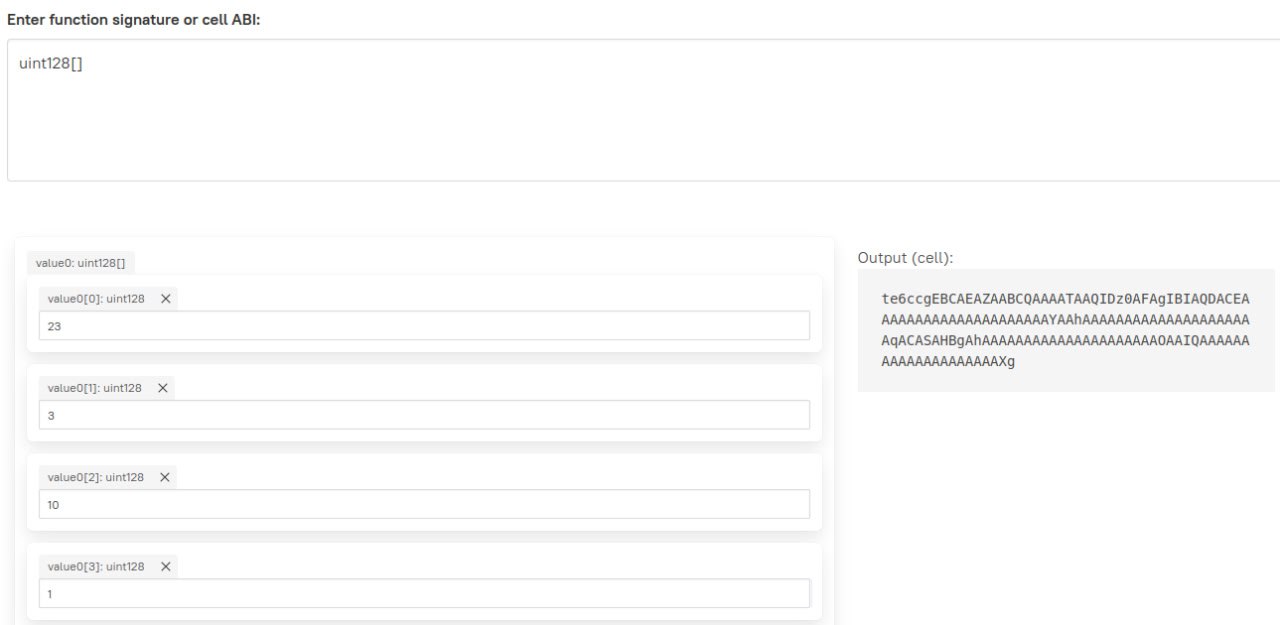Image resolution: width=1280 pixels, height=625 pixels.
Task: Select the input field with value 10
Action: (424, 505)
